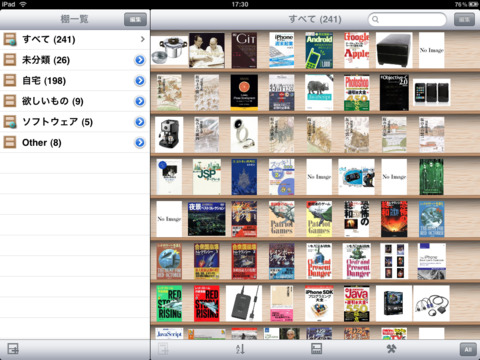Click the add shelf icon below the shelf list
Screen dimensions: 480x360
(13, 349)
